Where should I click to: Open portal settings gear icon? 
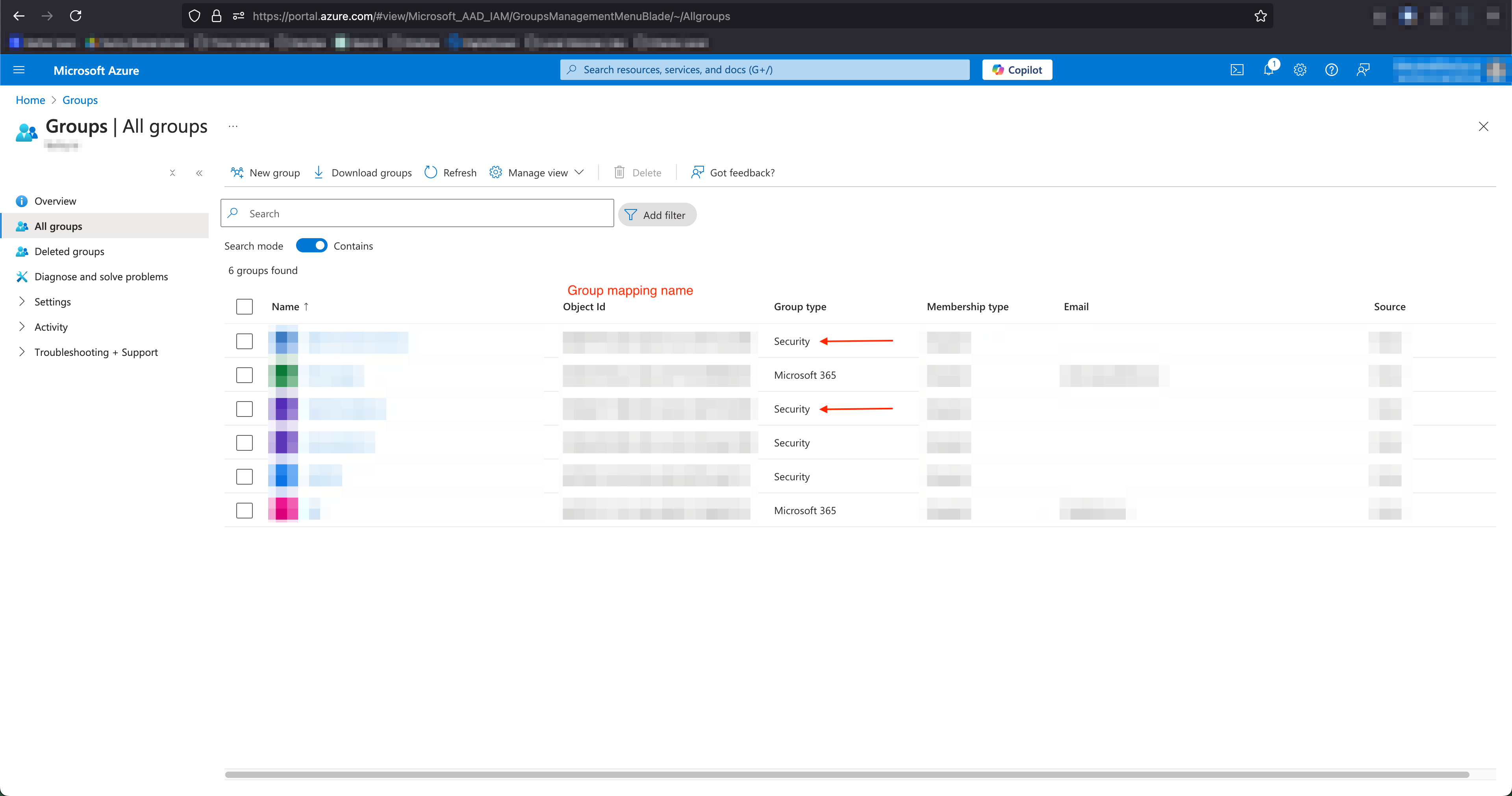click(x=1300, y=70)
